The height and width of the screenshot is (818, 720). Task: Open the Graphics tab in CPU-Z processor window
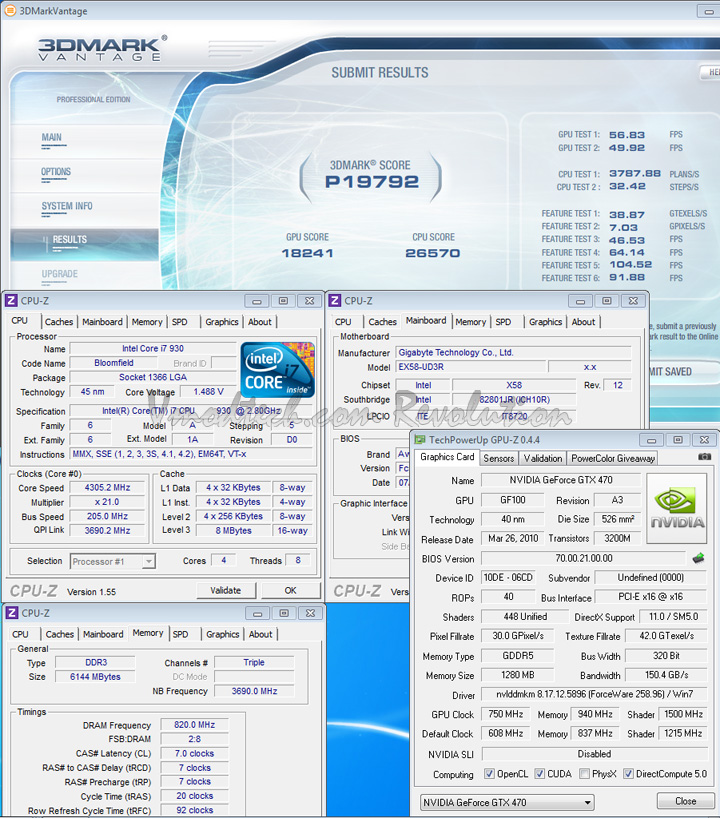[222, 322]
